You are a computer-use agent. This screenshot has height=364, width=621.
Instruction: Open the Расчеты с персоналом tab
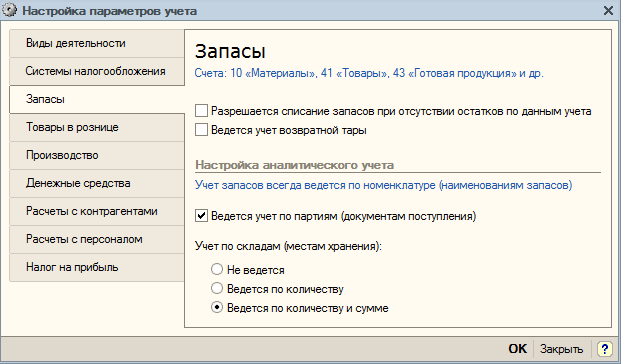tap(97, 240)
